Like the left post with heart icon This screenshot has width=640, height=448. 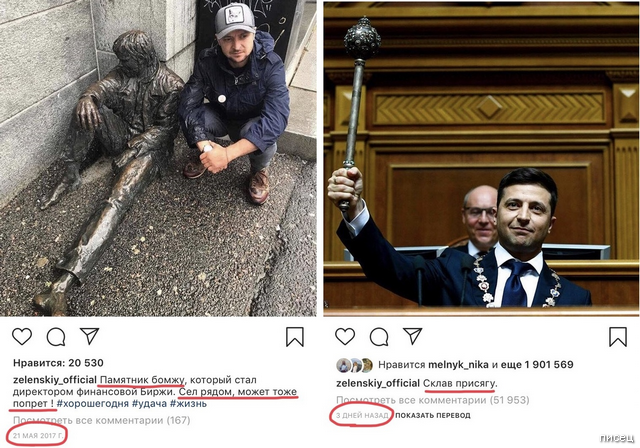(x=22, y=337)
